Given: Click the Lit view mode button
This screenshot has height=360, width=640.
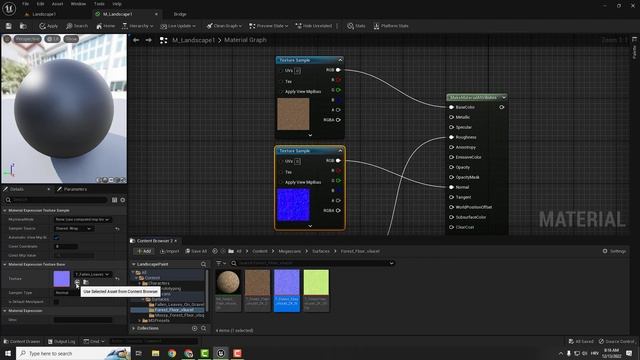Looking at the screenshot, I should (52, 39).
